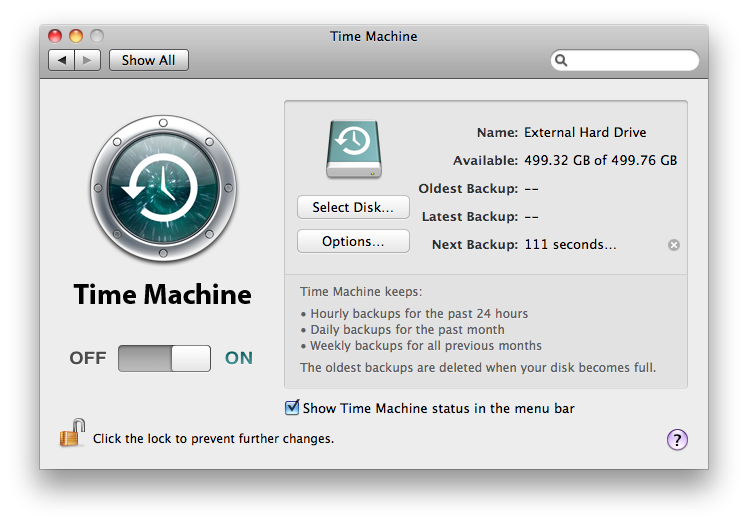Click the magnifying glass in search box

[x=562, y=61]
